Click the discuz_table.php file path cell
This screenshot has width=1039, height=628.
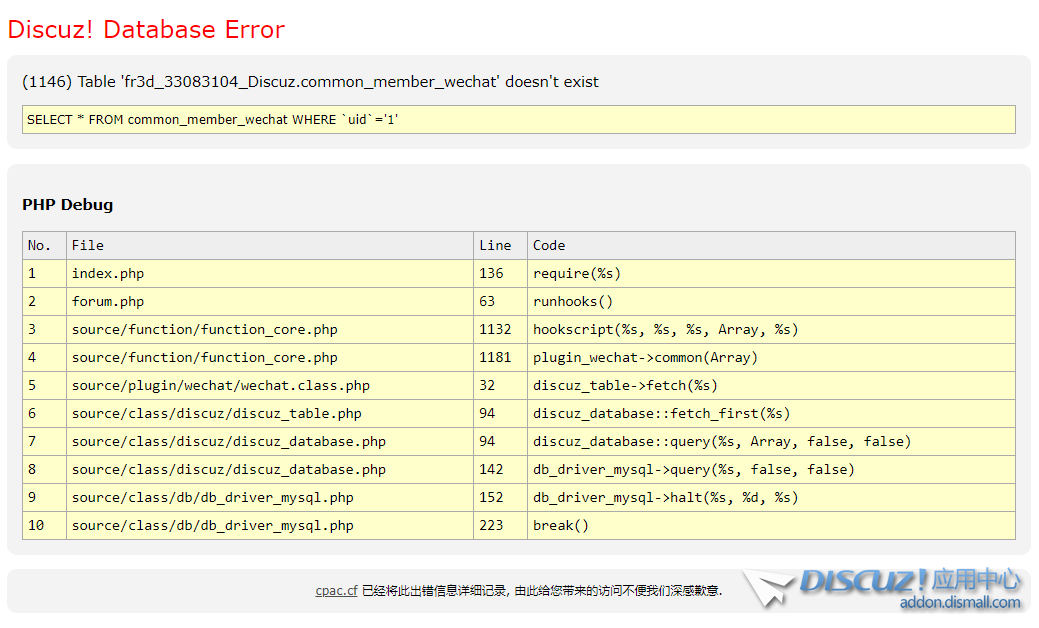(216, 413)
